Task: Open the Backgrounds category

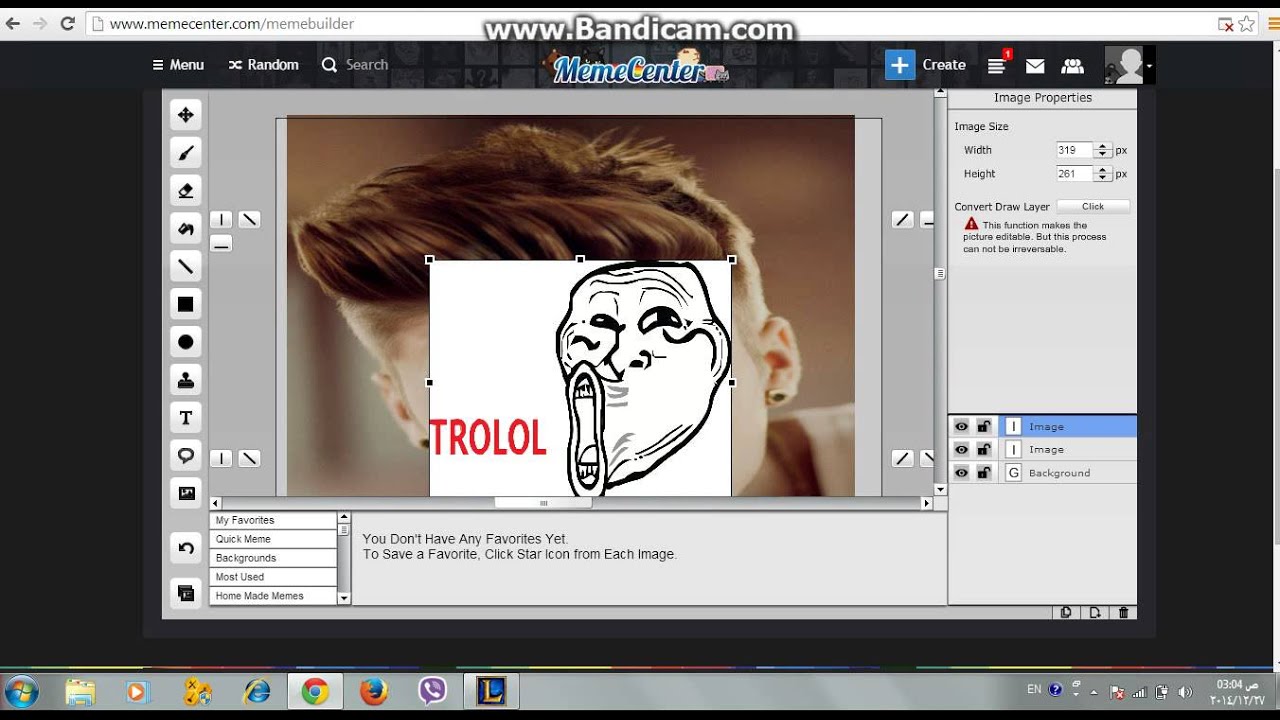Action: click(x=273, y=558)
